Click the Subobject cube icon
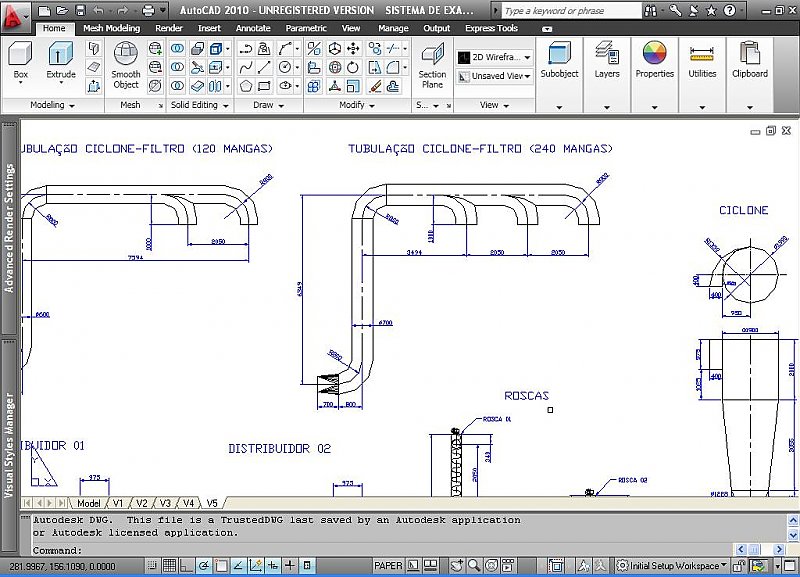The height and width of the screenshot is (577, 800). [x=559, y=60]
